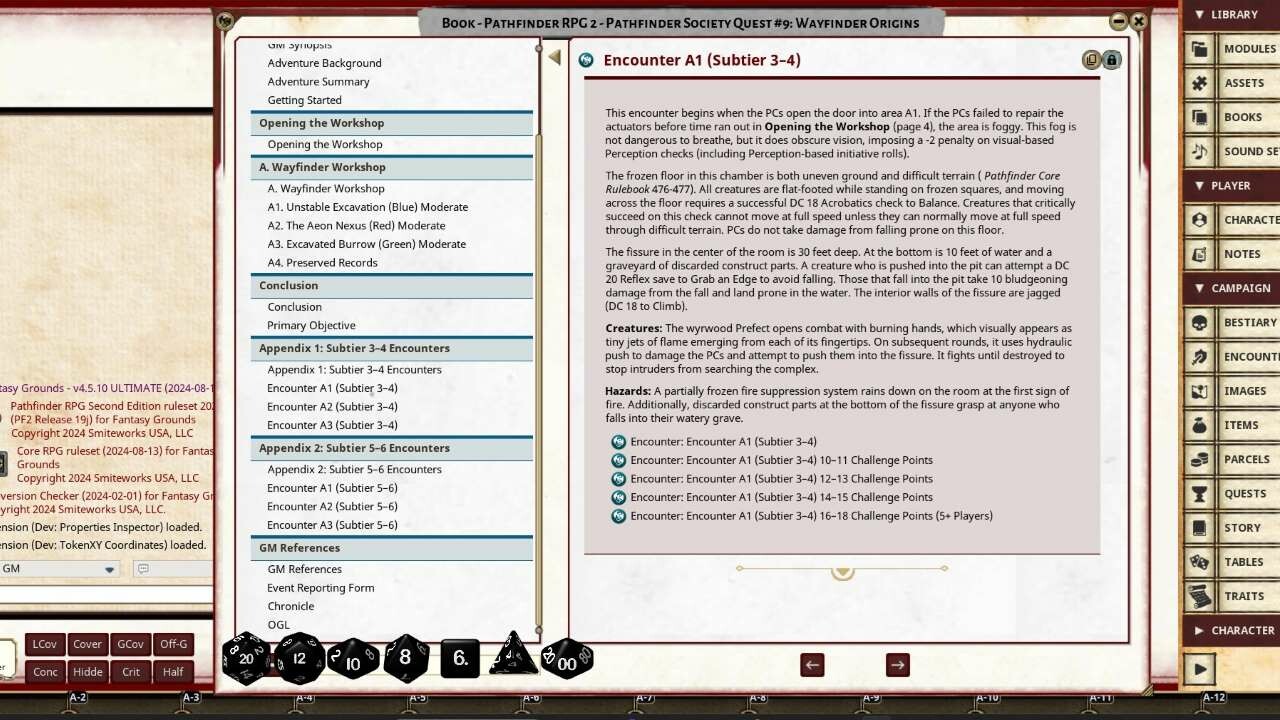Viewport: 1280px width, 720px height.
Task: Click the page position slider handle
Action: [842, 569]
